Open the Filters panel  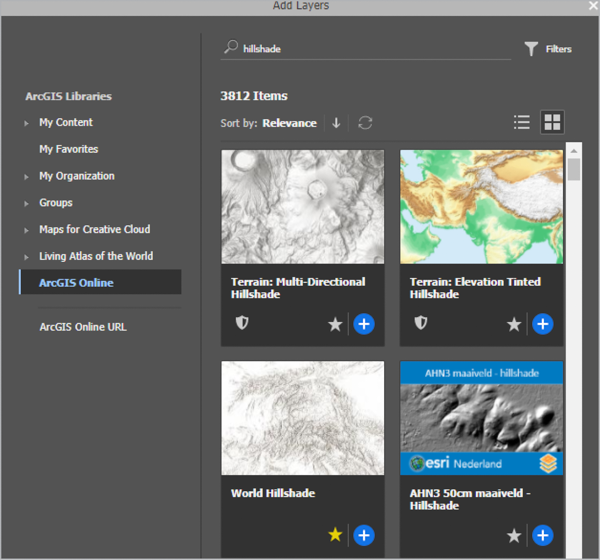pyautogui.click(x=548, y=48)
